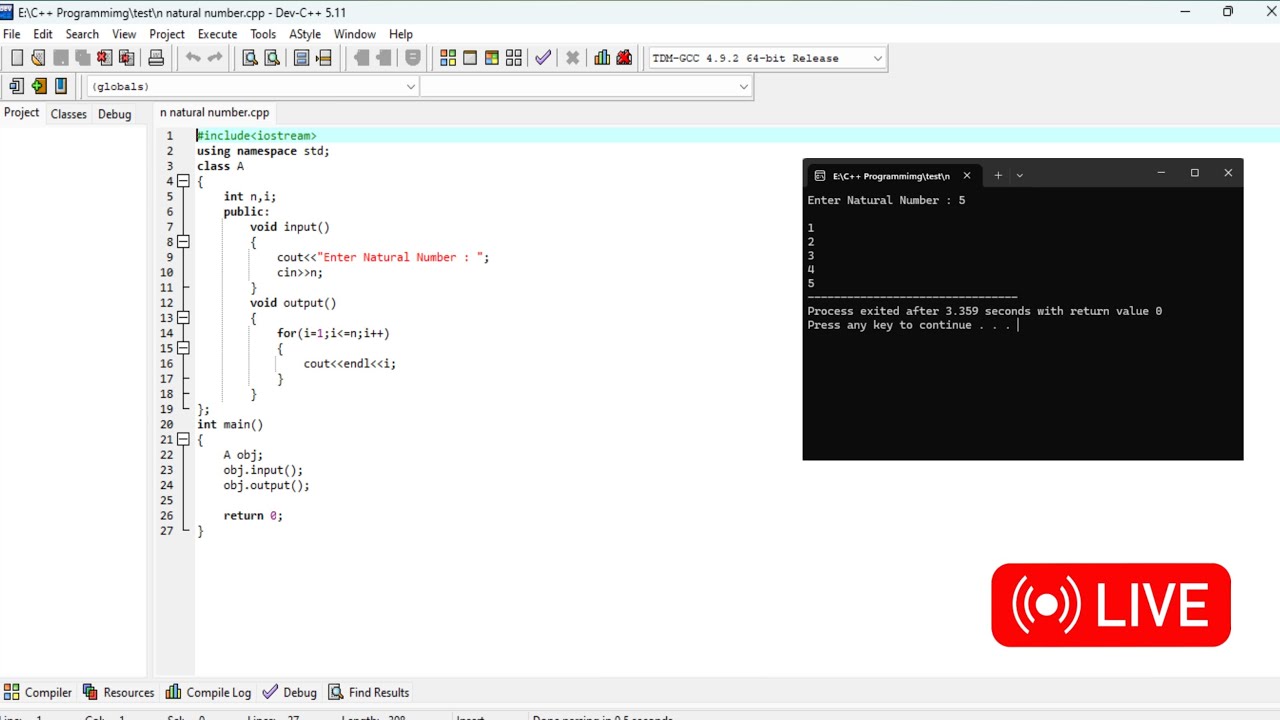The width and height of the screenshot is (1280, 720).
Task: Click the code line 'obj.input();'
Action: [263, 470]
